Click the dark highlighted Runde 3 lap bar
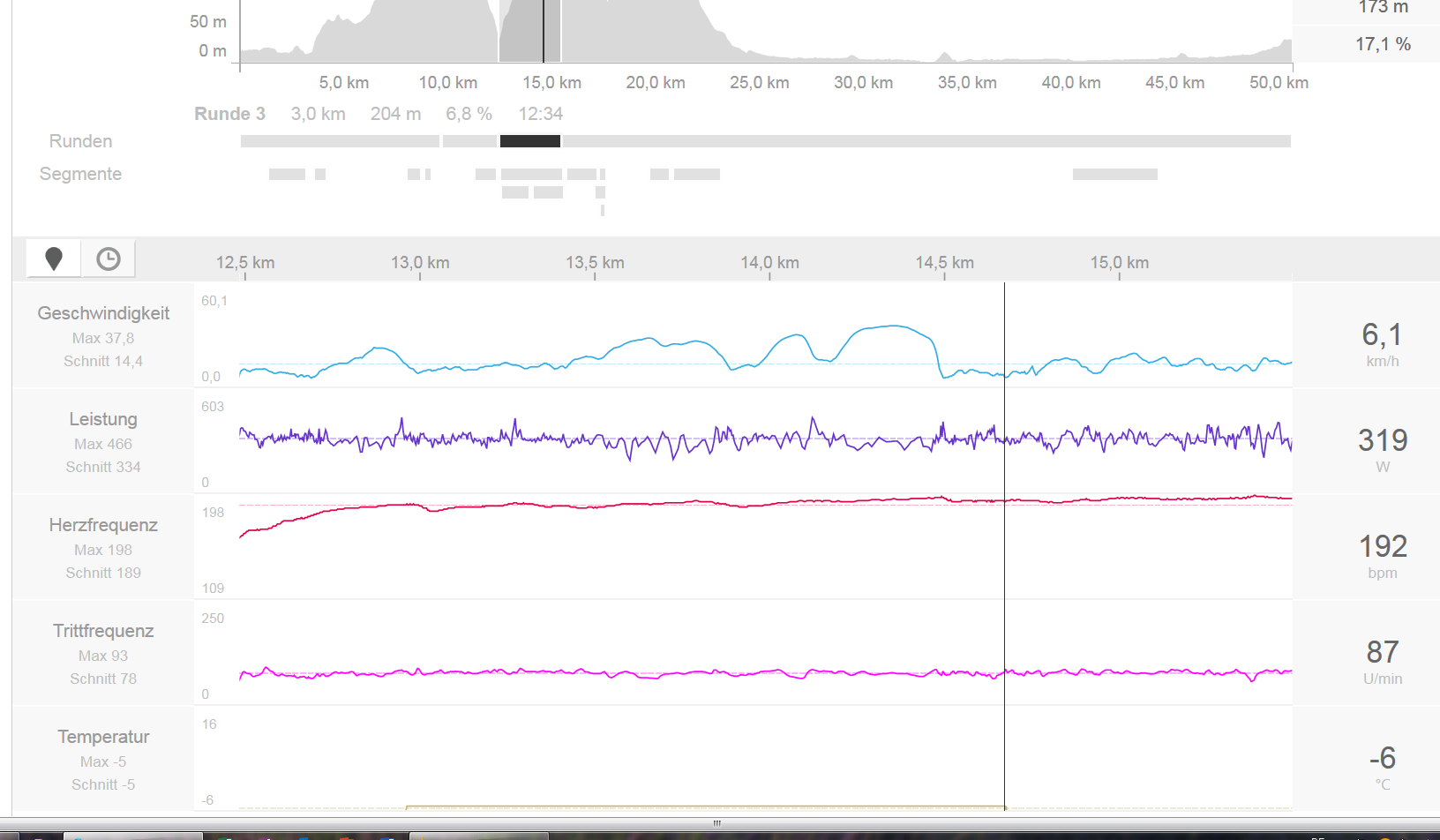This screenshot has width=1440, height=840. [529, 141]
